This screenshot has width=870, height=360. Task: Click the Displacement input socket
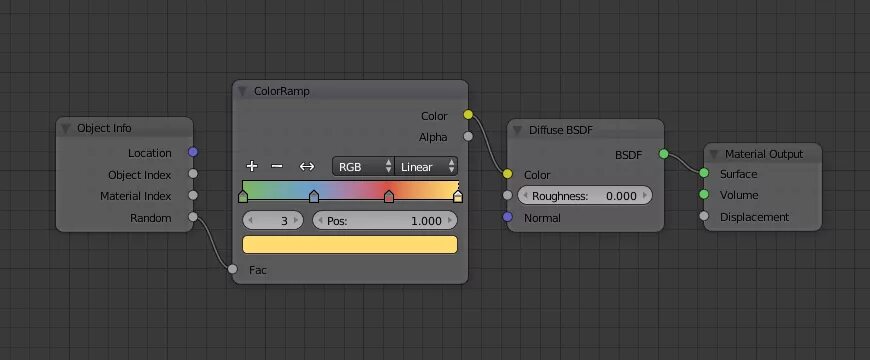pos(704,216)
